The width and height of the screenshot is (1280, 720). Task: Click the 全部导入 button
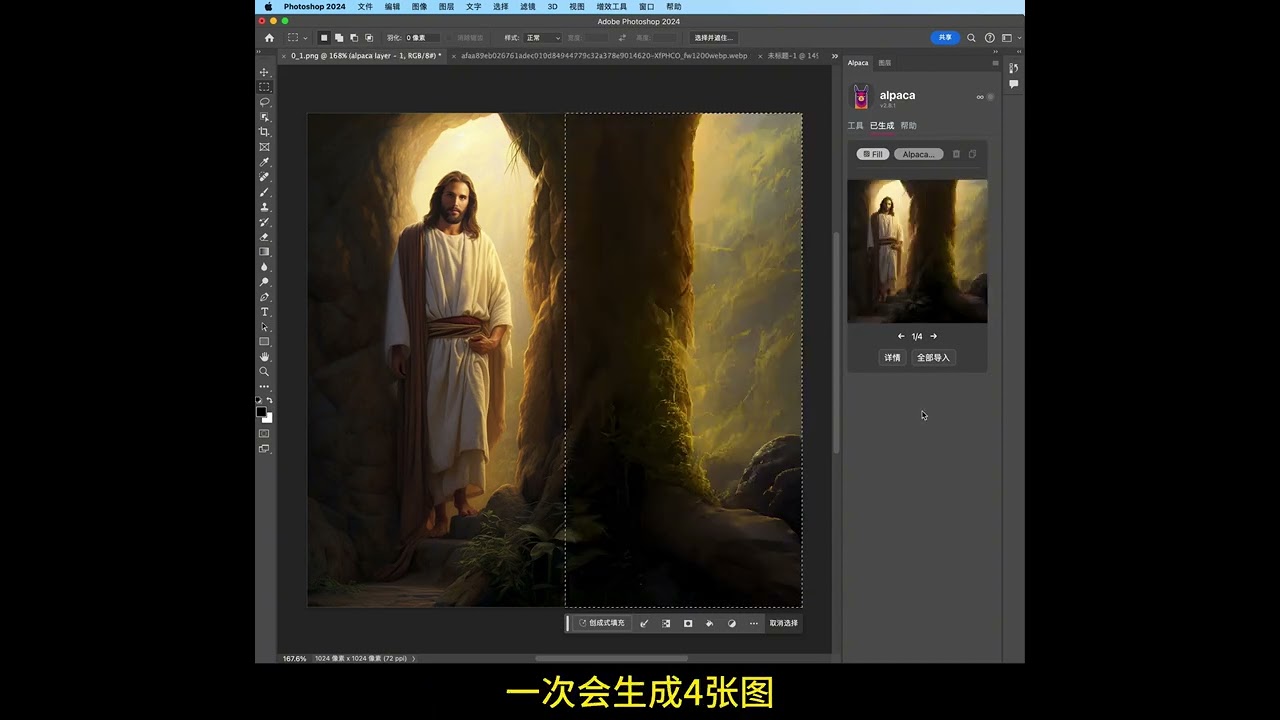coord(934,357)
